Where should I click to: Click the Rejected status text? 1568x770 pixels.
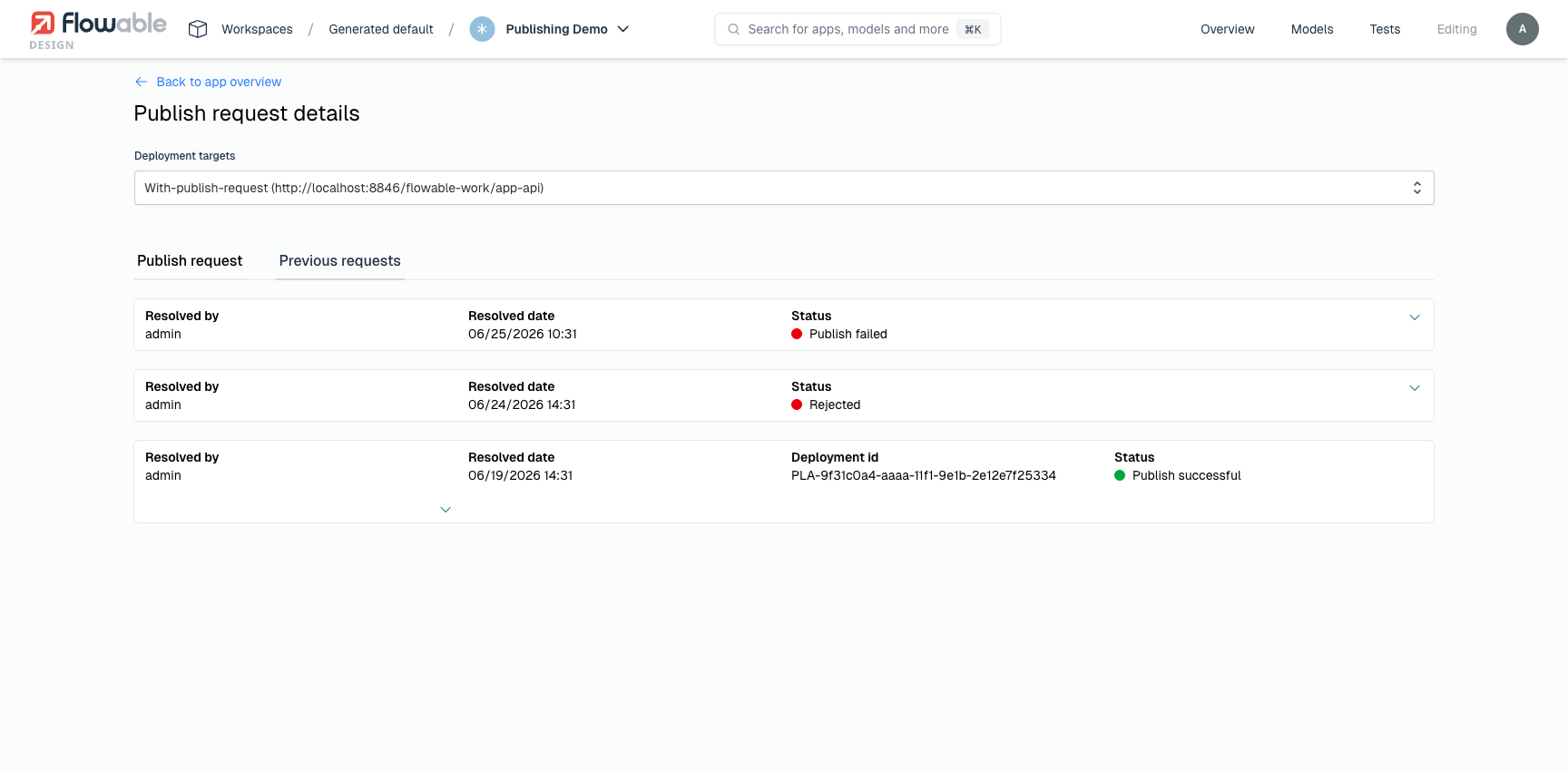coord(835,404)
